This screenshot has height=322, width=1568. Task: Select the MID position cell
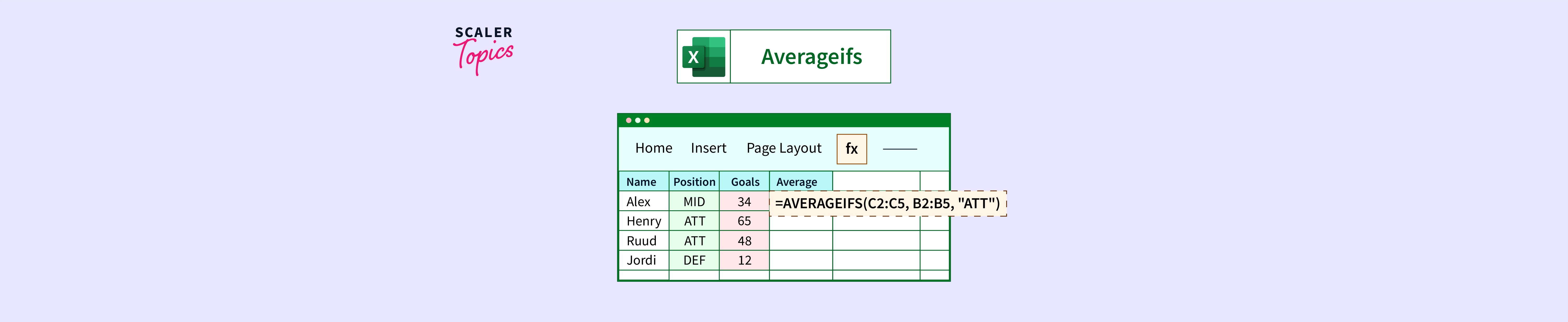tap(694, 202)
